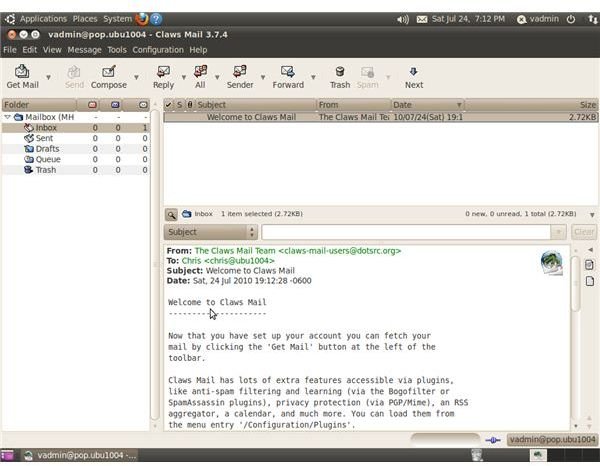
Task: Open the Configuration menu
Action: (158, 50)
